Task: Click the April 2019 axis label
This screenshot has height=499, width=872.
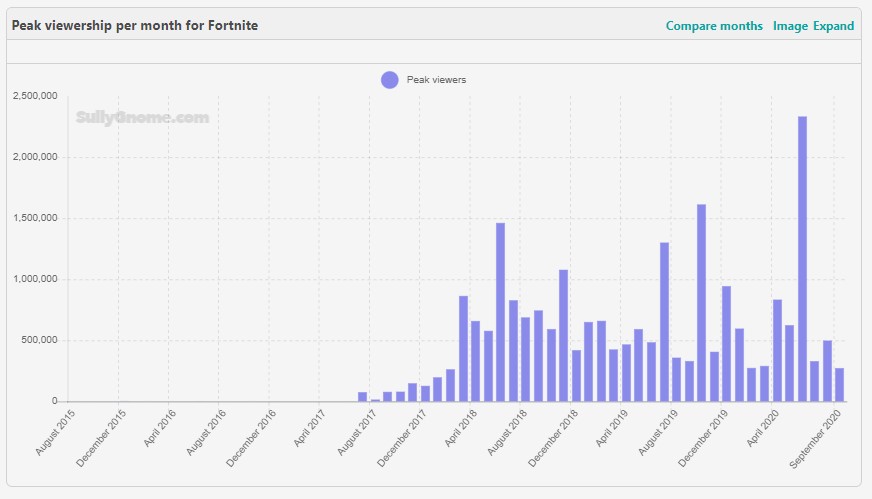Action: click(x=612, y=428)
